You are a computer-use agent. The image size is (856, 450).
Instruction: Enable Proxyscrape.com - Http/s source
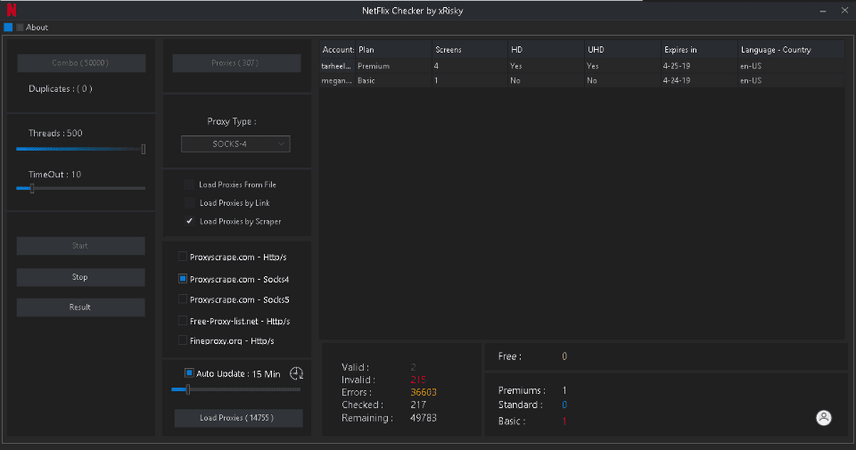coord(183,256)
